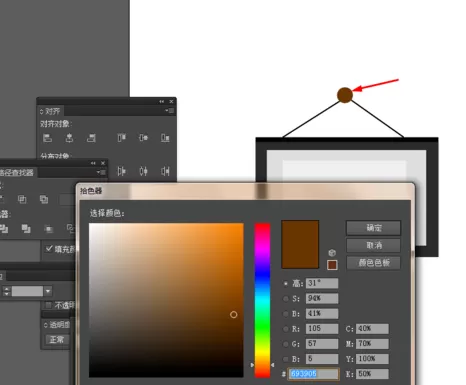Click the C field showing 40%

pyautogui.click(x=372, y=329)
